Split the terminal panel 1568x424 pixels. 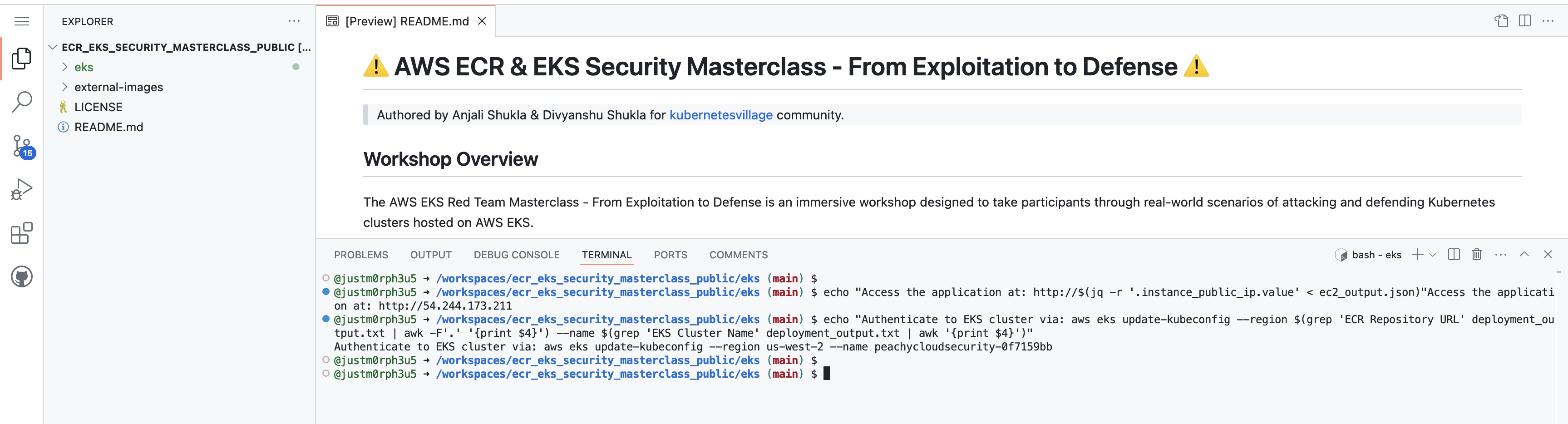coord(1454,255)
